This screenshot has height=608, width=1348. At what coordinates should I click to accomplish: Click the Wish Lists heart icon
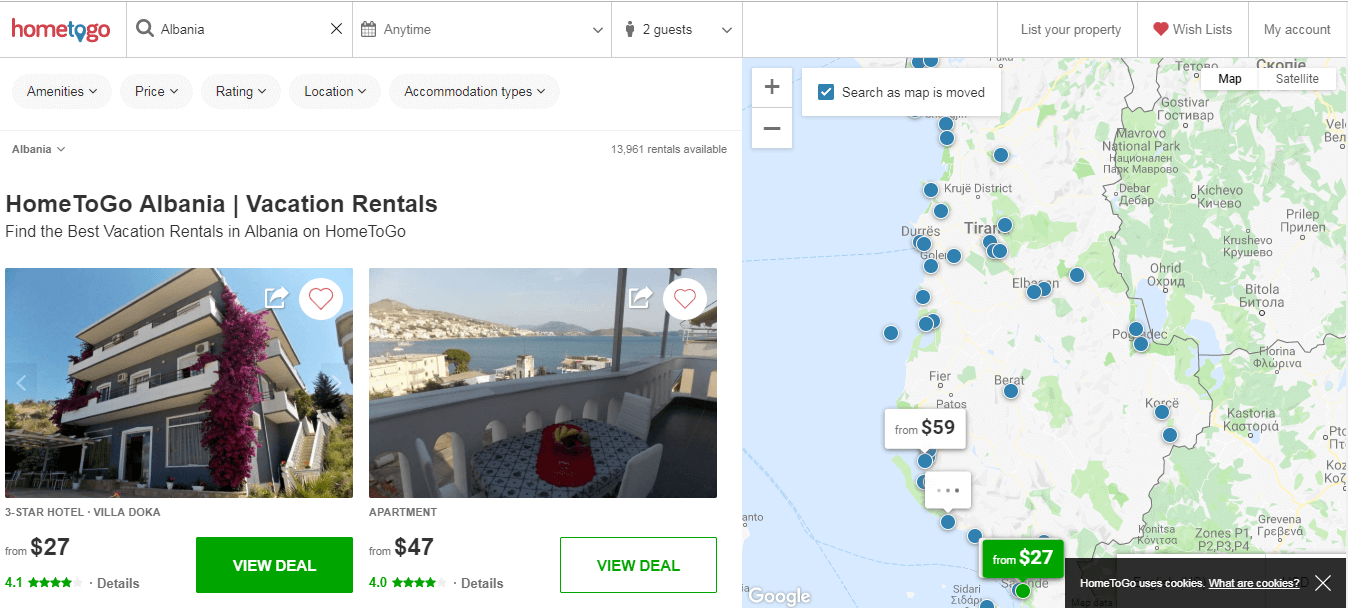tap(1160, 29)
